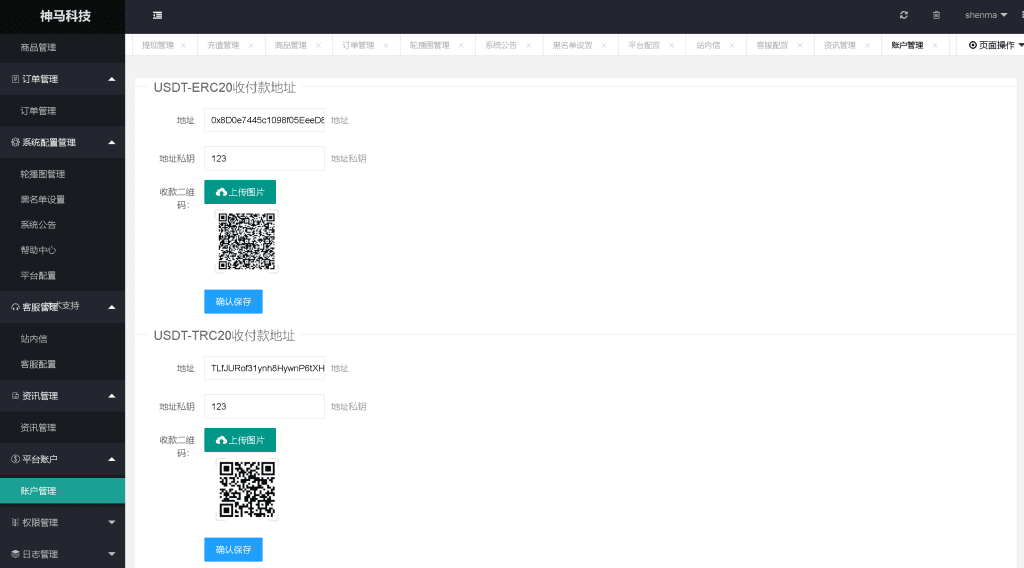Switch to the 黑名单设置 tab
This screenshot has width=1024, height=568.
tap(572, 45)
